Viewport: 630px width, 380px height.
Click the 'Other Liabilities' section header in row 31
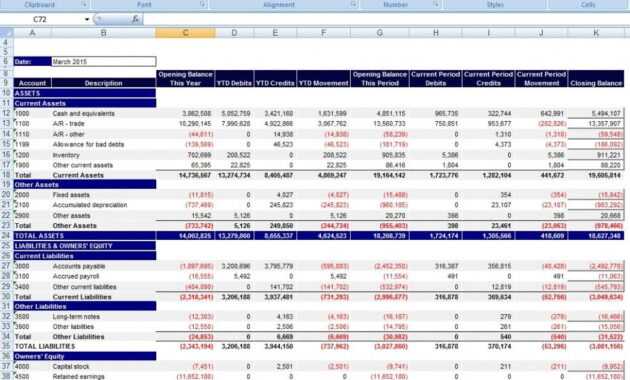[84, 306]
